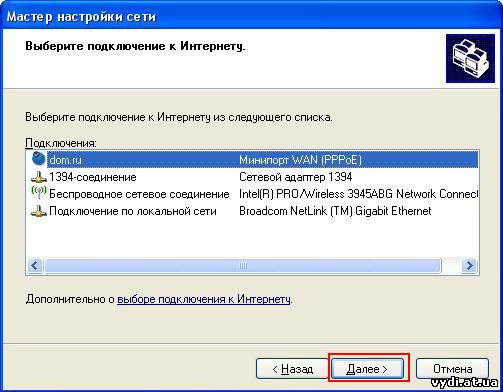
Task: Click Broadcom NetLink Gigabit Ethernet text
Action: pyautogui.click(x=335, y=211)
